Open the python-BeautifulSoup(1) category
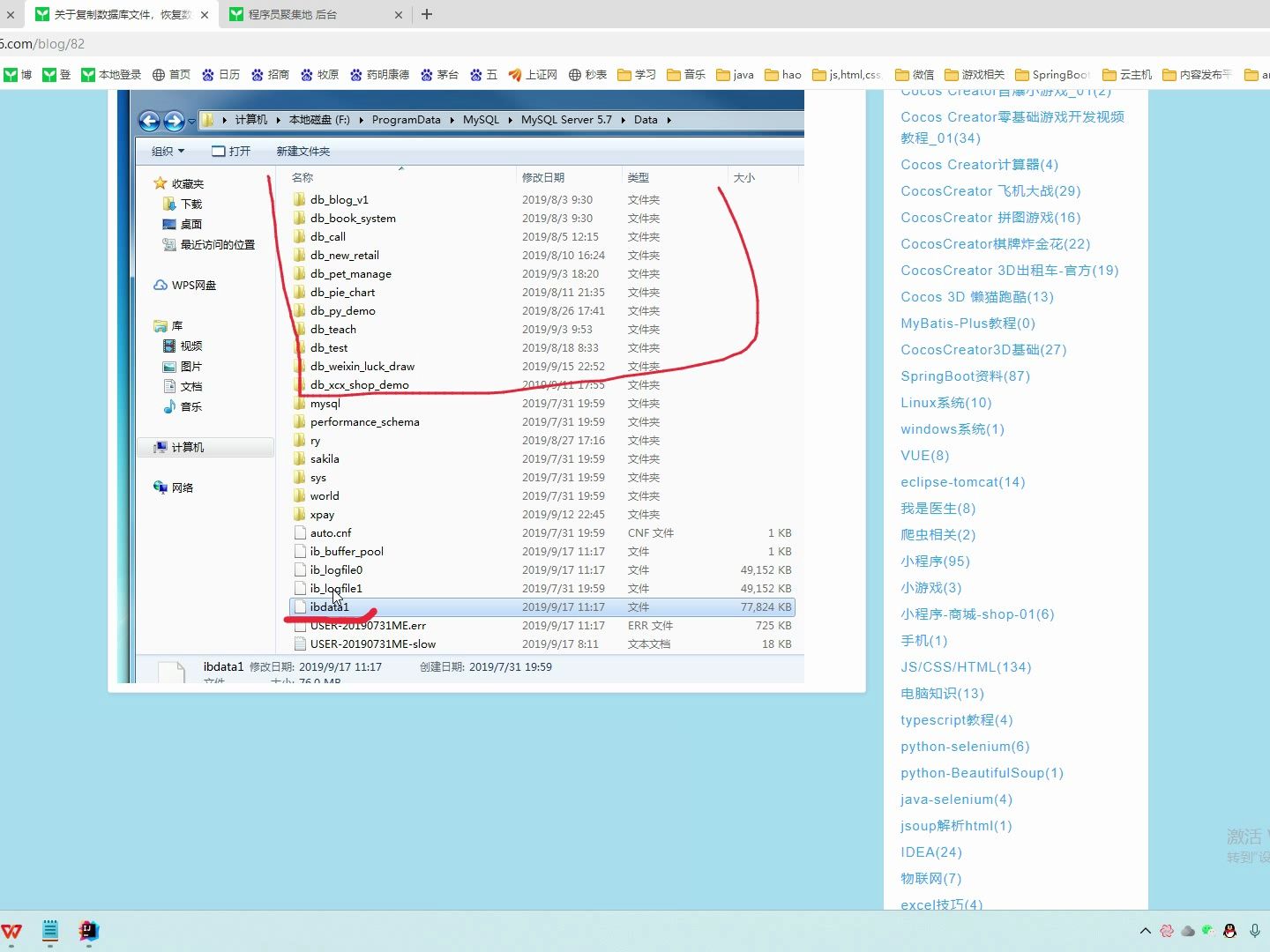The width and height of the screenshot is (1270, 952). [x=982, y=773]
